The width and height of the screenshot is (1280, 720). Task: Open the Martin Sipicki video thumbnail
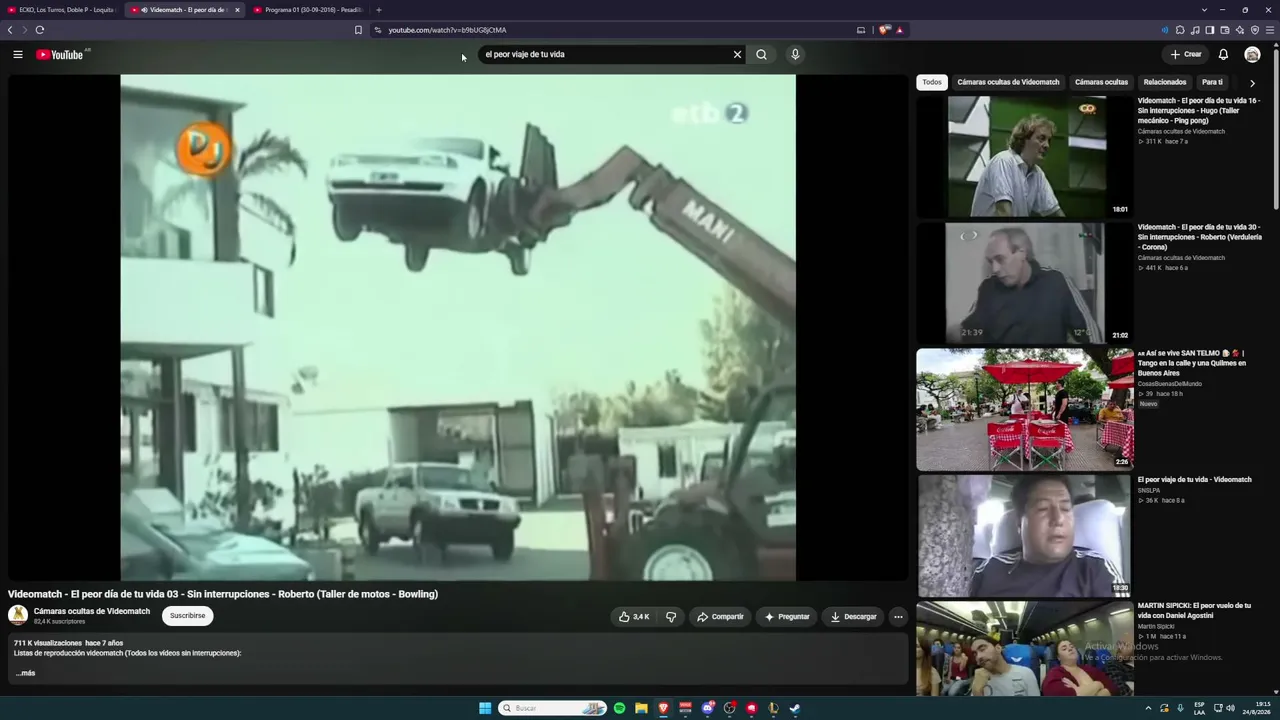pyautogui.click(x=1025, y=648)
